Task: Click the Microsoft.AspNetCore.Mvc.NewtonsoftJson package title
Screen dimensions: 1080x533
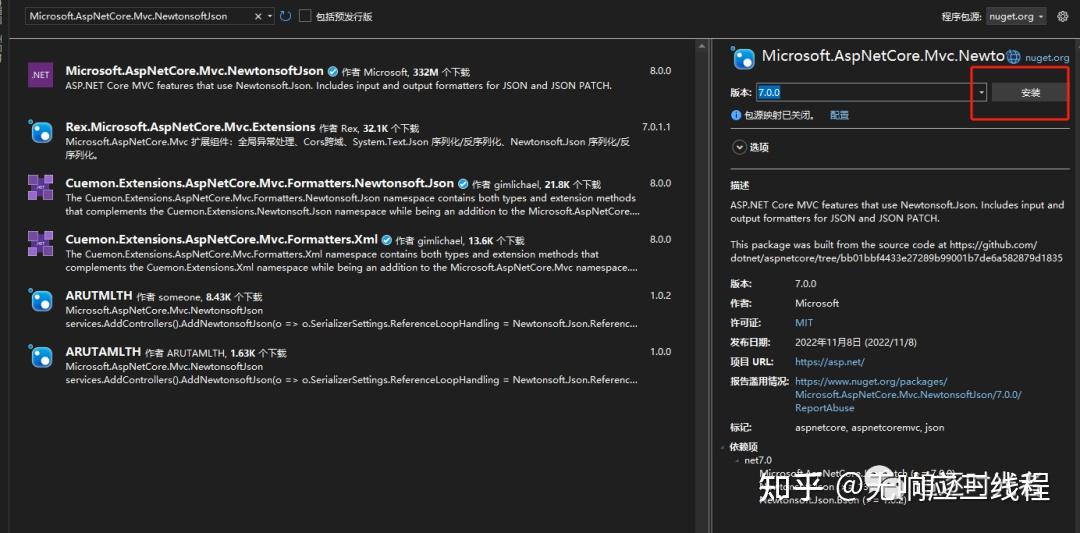Action: pyautogui.click(x=194, y=71)
